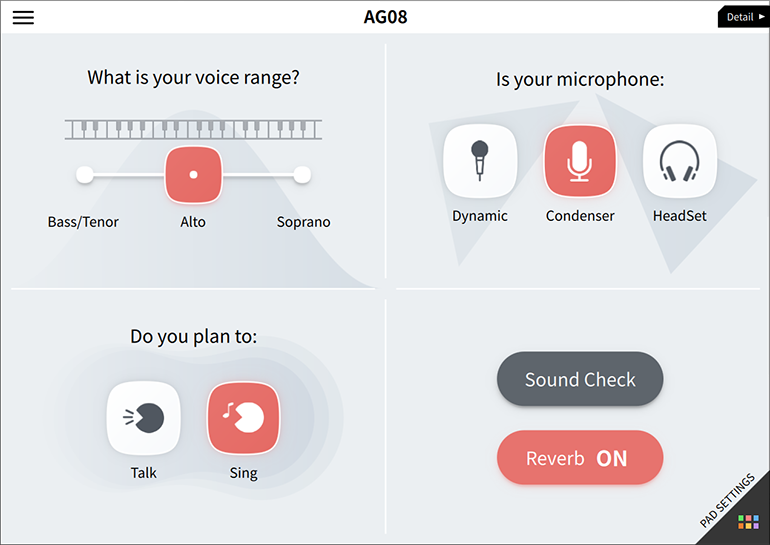This screenshot has width=770, height=545.
Task: Toggle the Reverb ON button
Action: 580,458
